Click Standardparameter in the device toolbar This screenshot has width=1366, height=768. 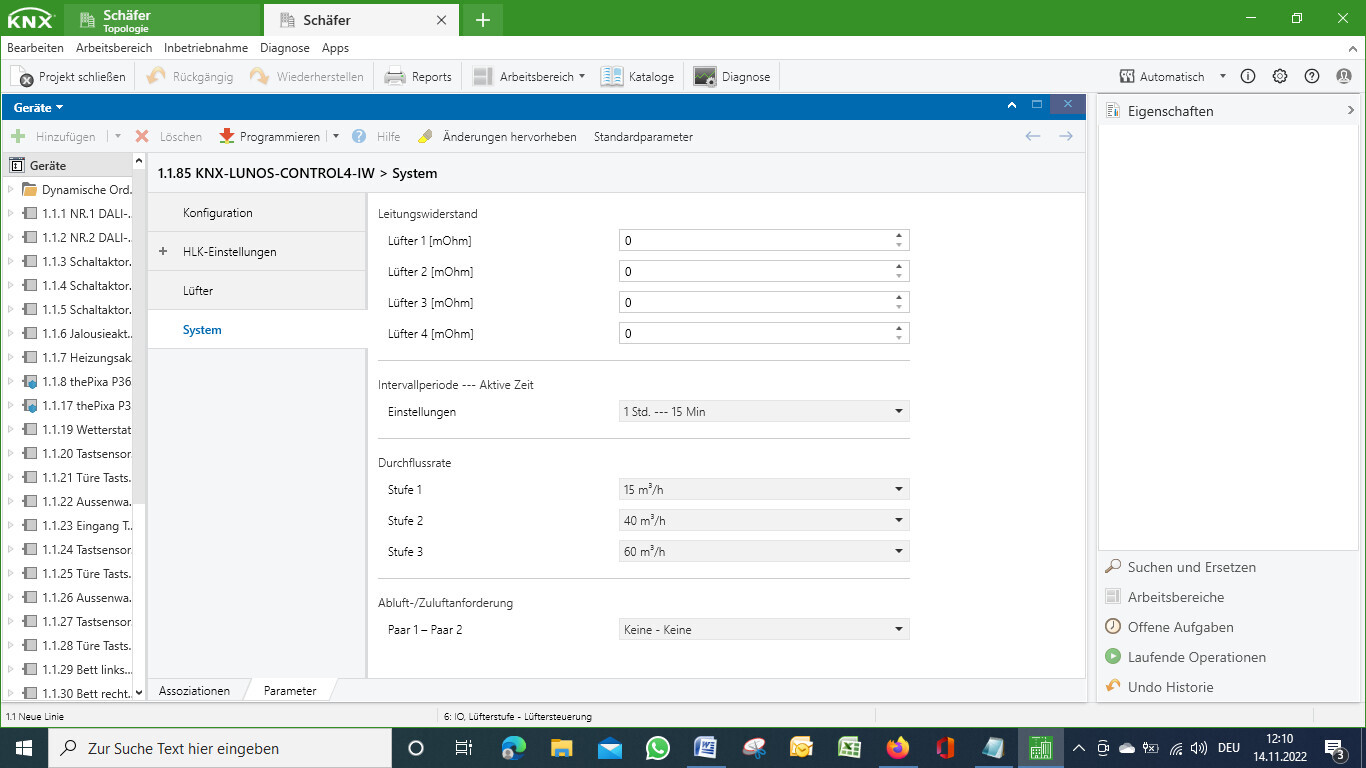(642, 136)
